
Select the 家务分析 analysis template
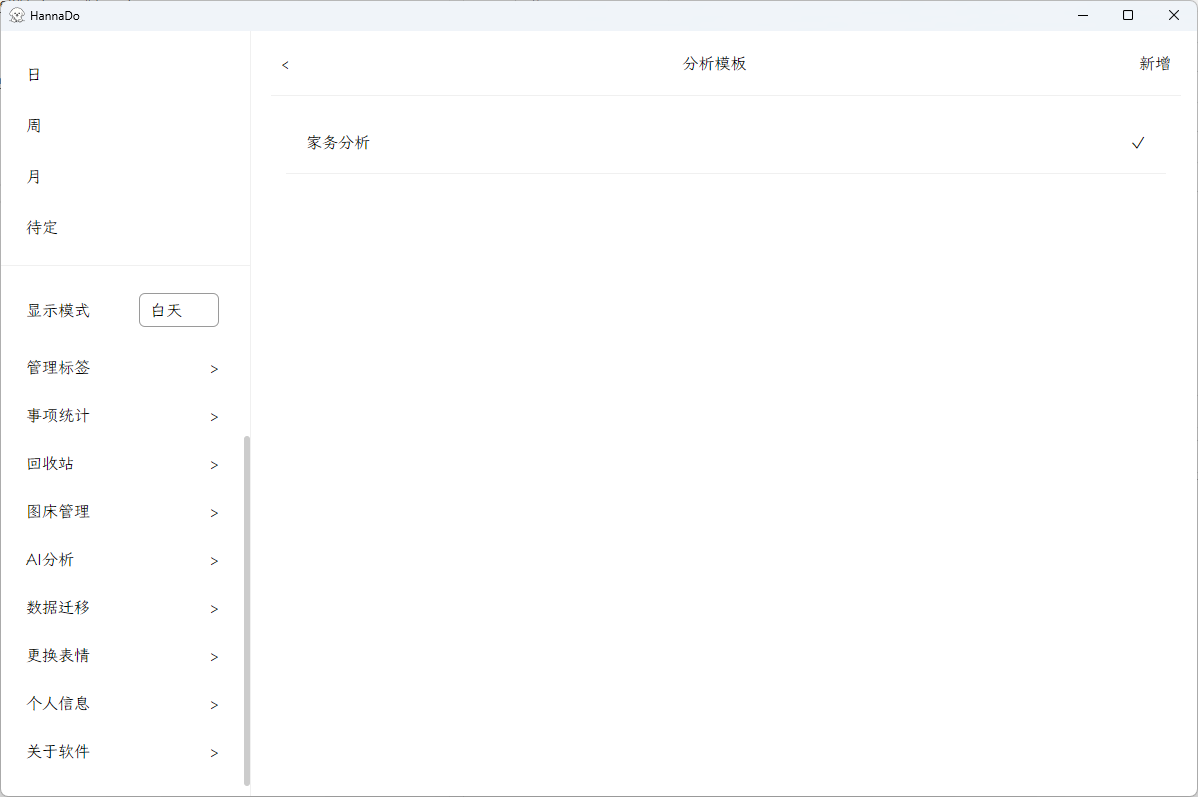(x=337, y=143)
